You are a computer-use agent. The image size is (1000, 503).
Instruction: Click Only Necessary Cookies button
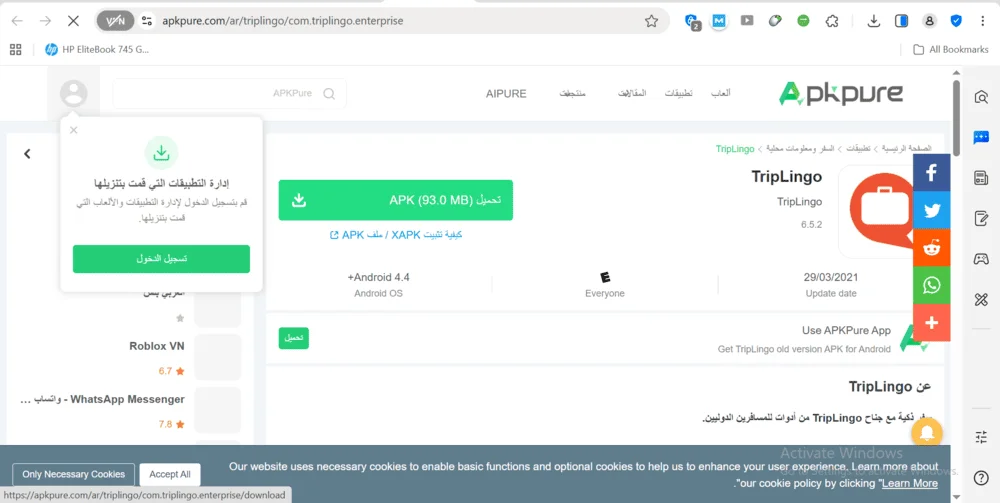73,474
